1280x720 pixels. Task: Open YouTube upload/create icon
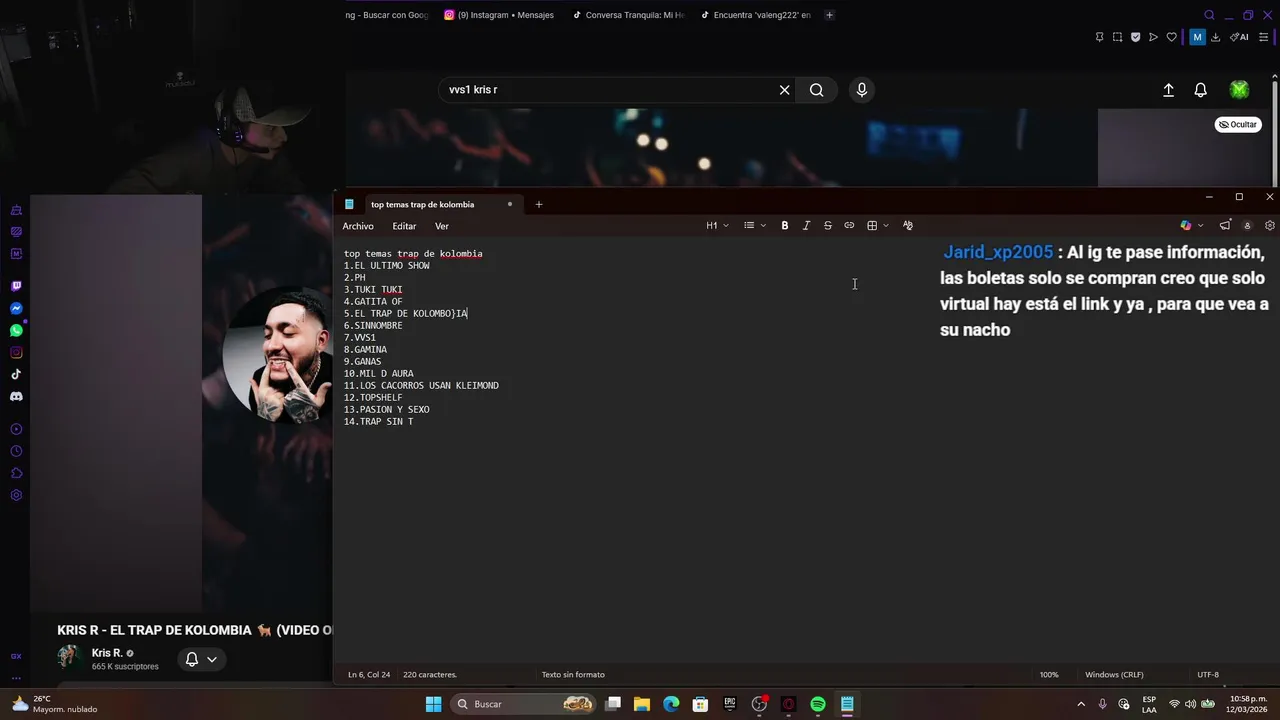(x=1168, y=90)
